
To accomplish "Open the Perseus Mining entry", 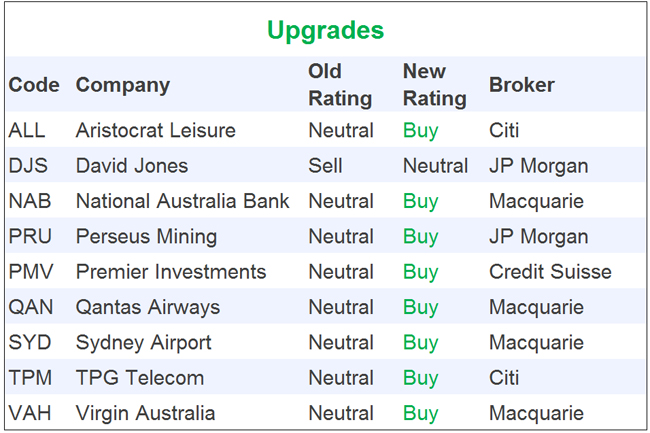I will tap(146, 237).
